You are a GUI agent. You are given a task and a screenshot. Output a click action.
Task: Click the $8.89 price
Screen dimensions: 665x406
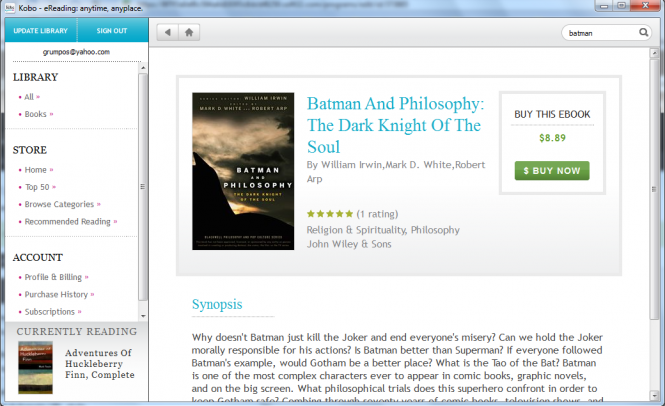point(552,138)
